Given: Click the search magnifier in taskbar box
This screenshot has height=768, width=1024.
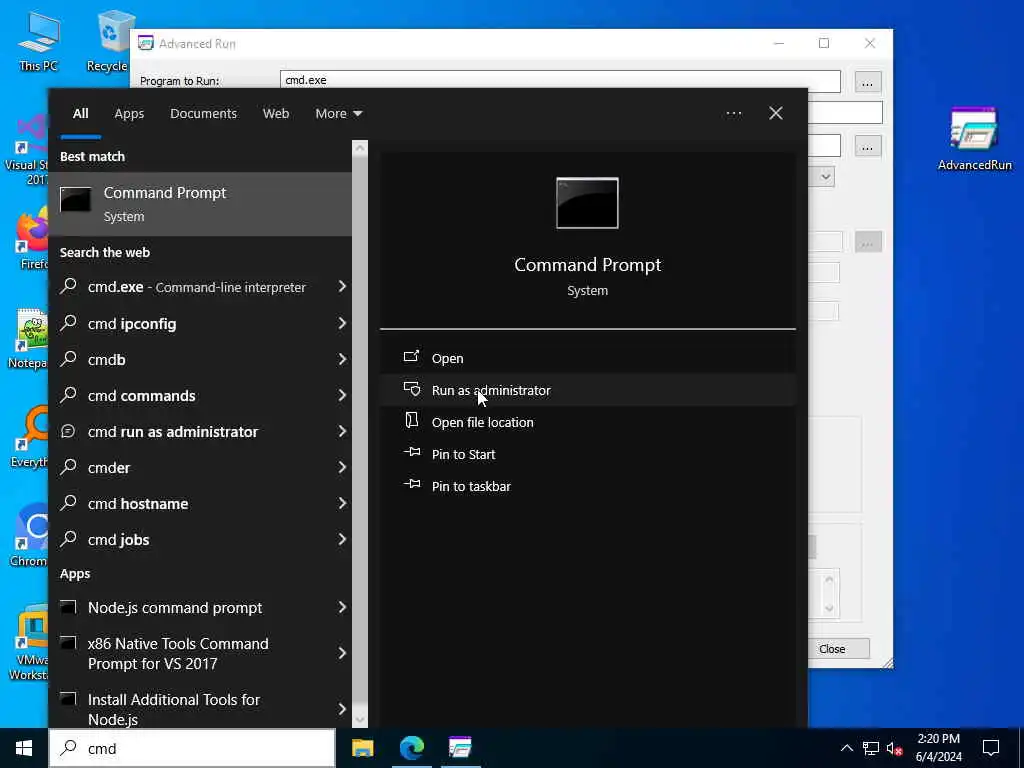Looking at the screenshot, I should [69, 748].
